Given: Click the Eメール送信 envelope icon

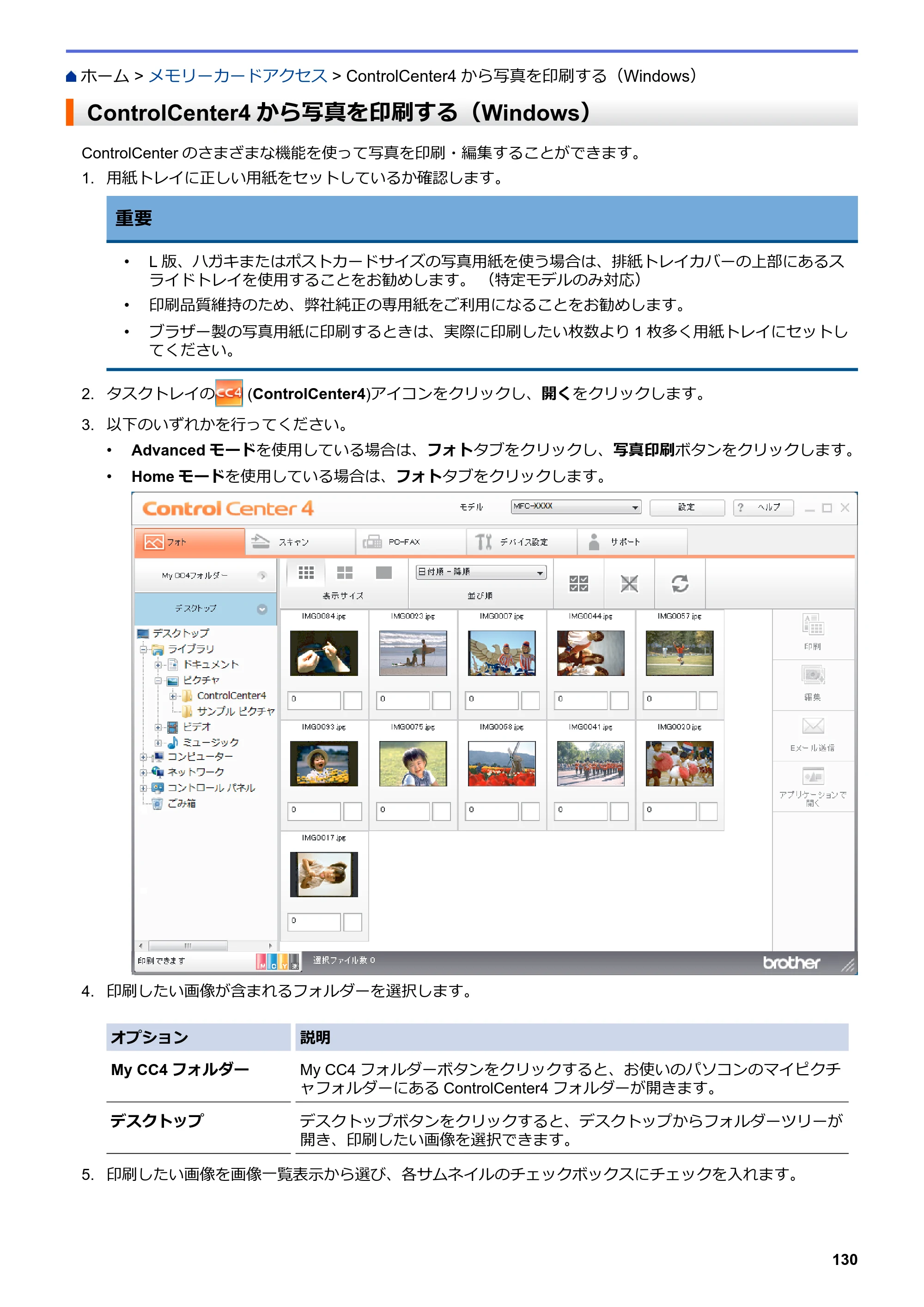Looking at the screenshot, I should [812, 726].
